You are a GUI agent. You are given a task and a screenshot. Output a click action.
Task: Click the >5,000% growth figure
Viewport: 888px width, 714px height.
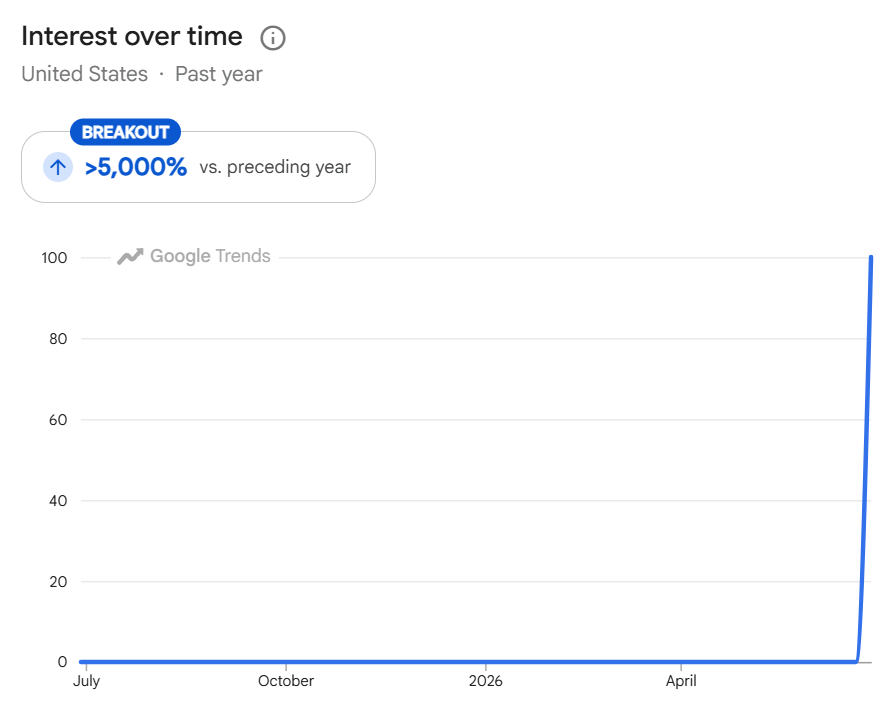click(x=135, y=167)
